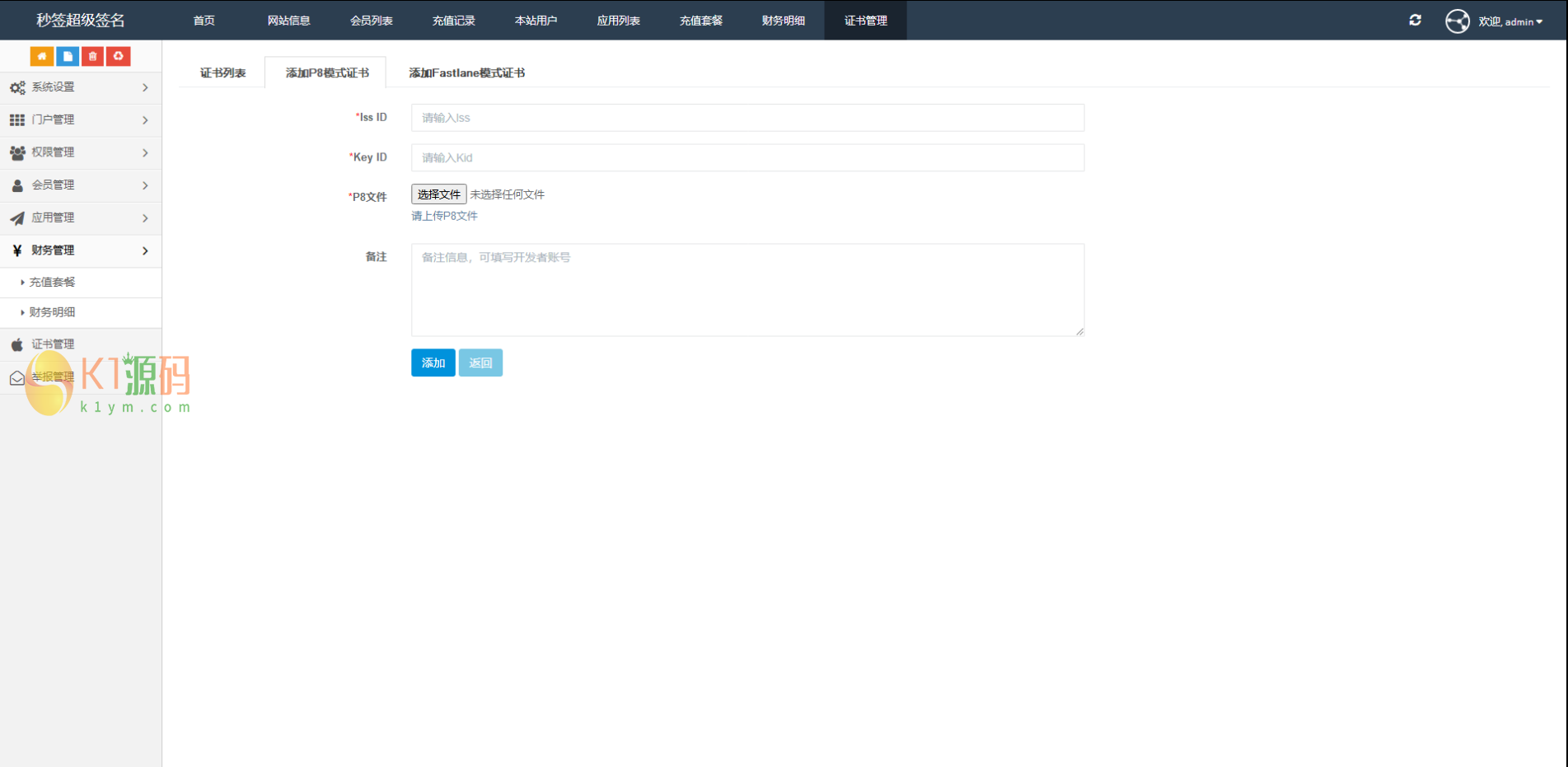Open 本站用户 in the top navigation

tap(536, 21)
